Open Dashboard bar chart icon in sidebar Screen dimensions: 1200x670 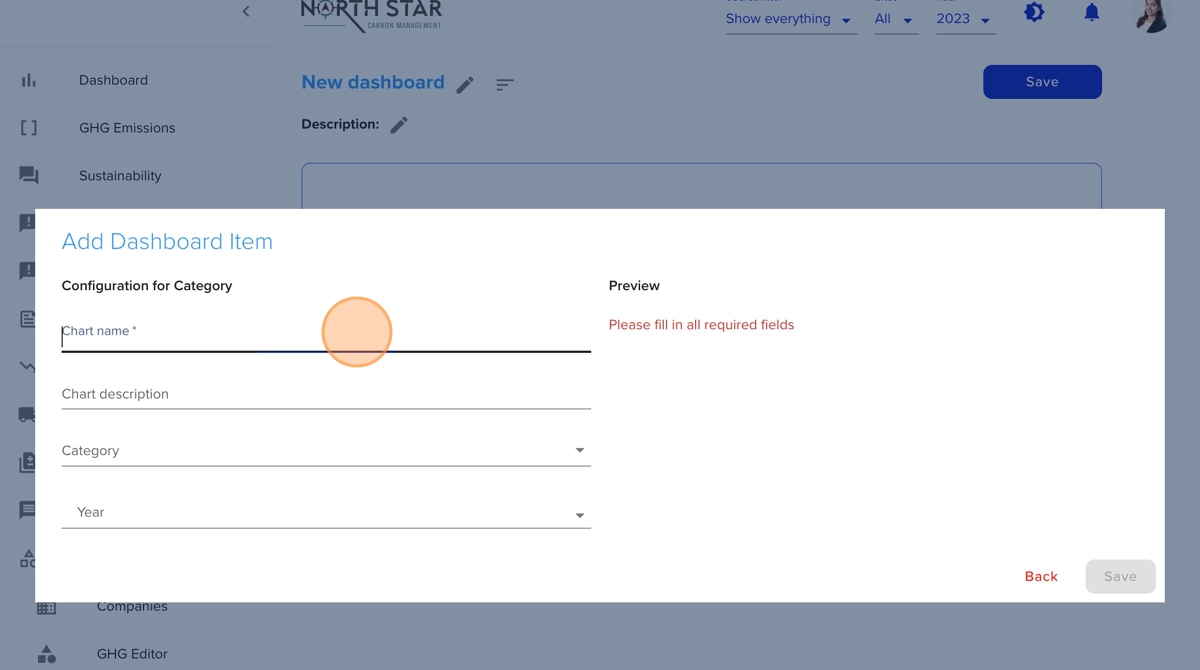coord(29,80)
